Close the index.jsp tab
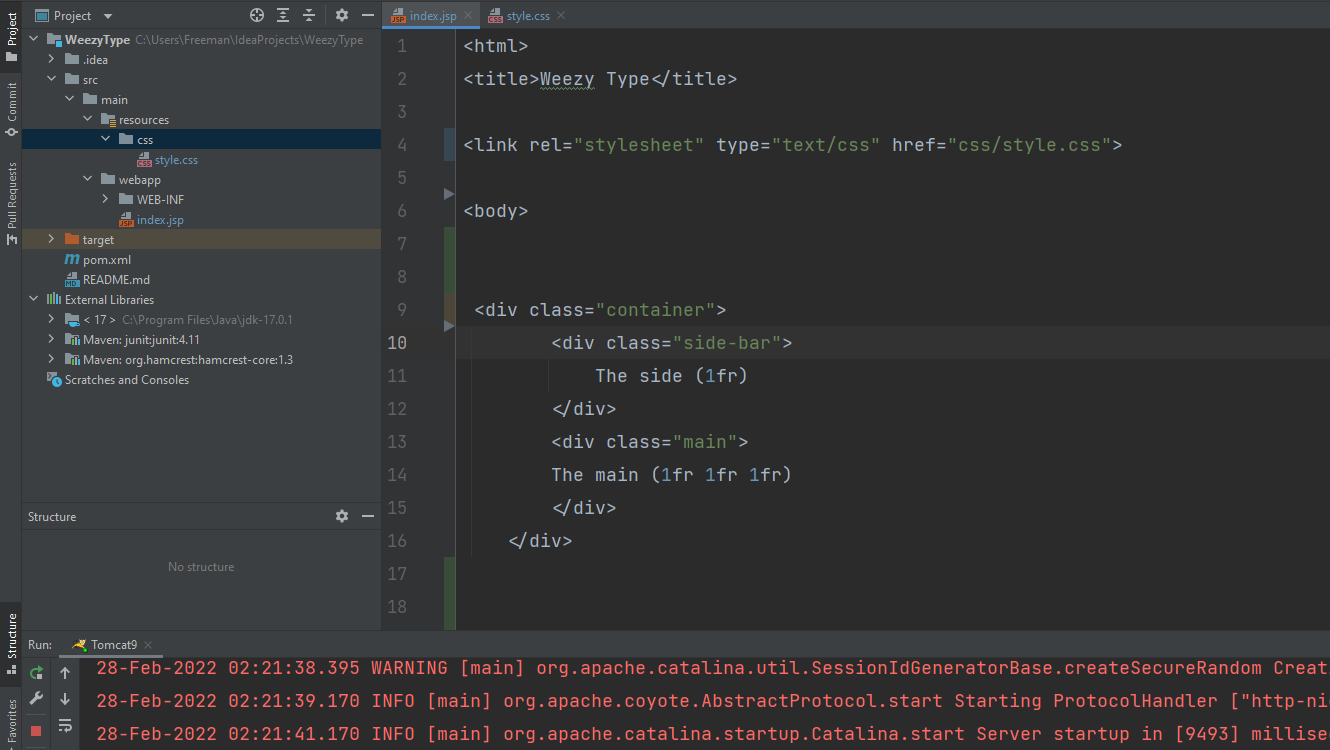The width and height of the screenshot is (1330, 750). pyautogui.click(x=468, y=16)
